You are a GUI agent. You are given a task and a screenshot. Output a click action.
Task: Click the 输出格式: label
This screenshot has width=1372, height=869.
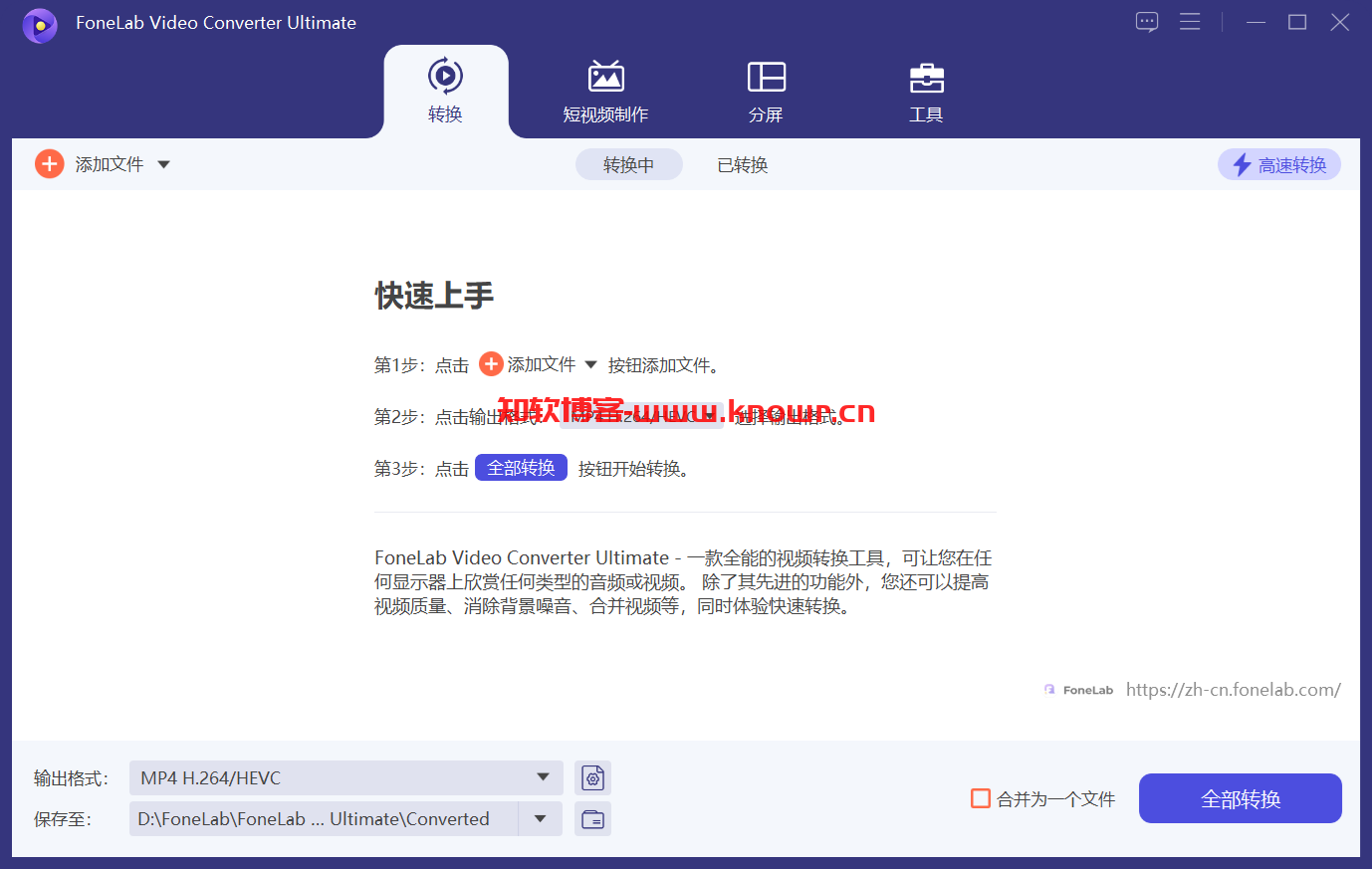71,778
